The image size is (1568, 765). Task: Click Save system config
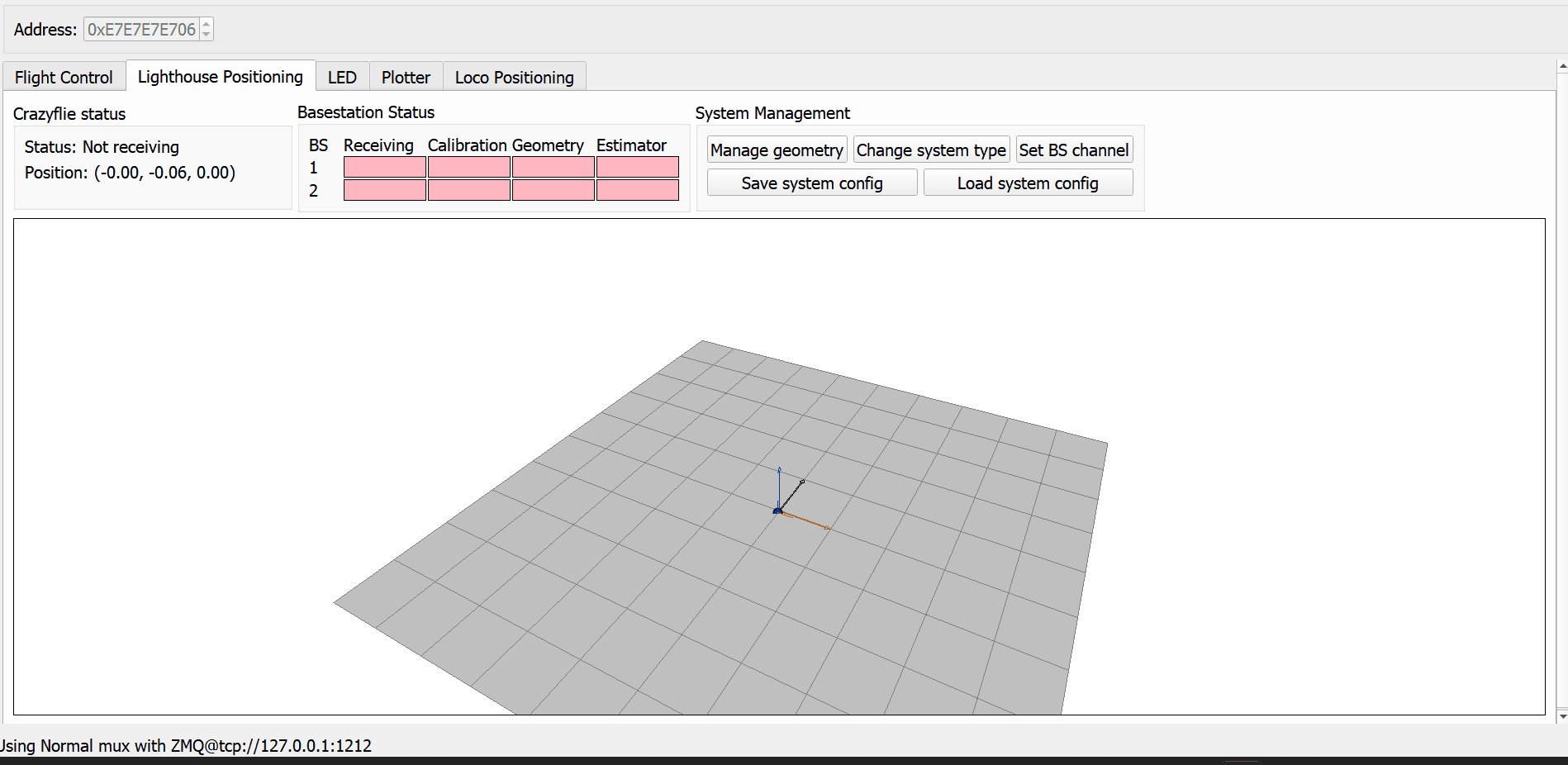click(x=811, y=183)
